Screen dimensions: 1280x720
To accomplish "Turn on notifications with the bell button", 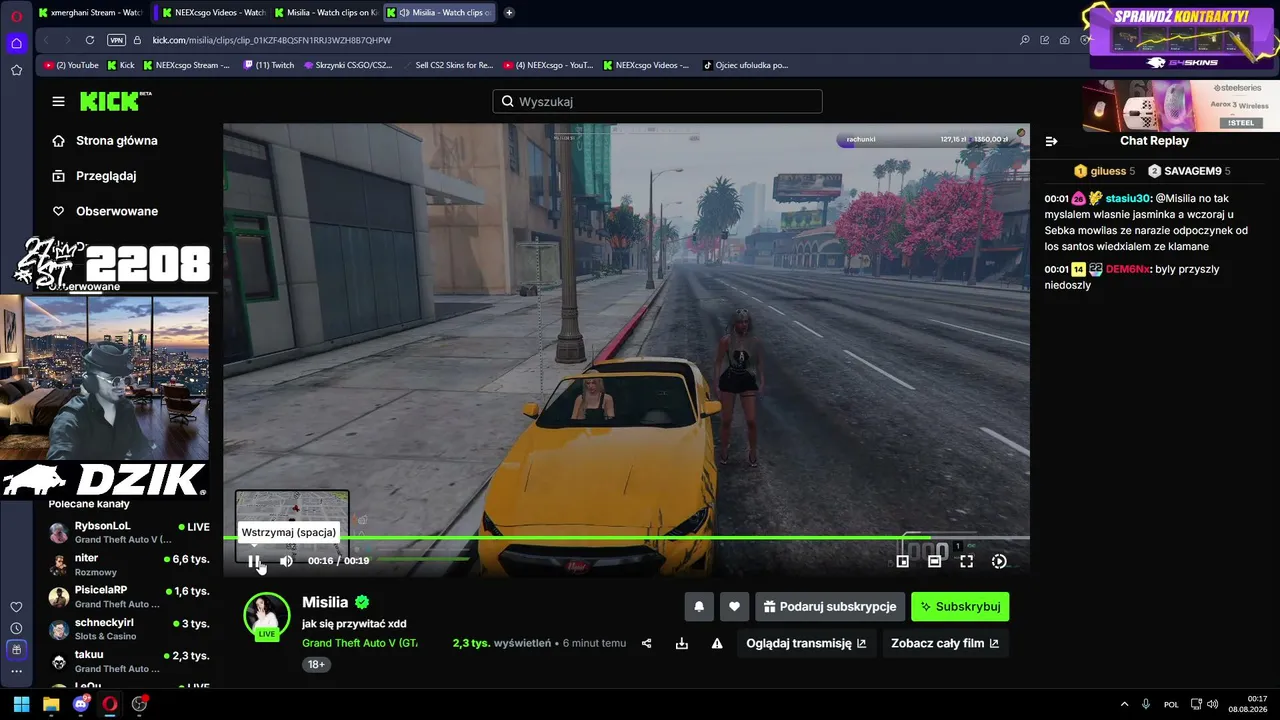I will [699, 606].
